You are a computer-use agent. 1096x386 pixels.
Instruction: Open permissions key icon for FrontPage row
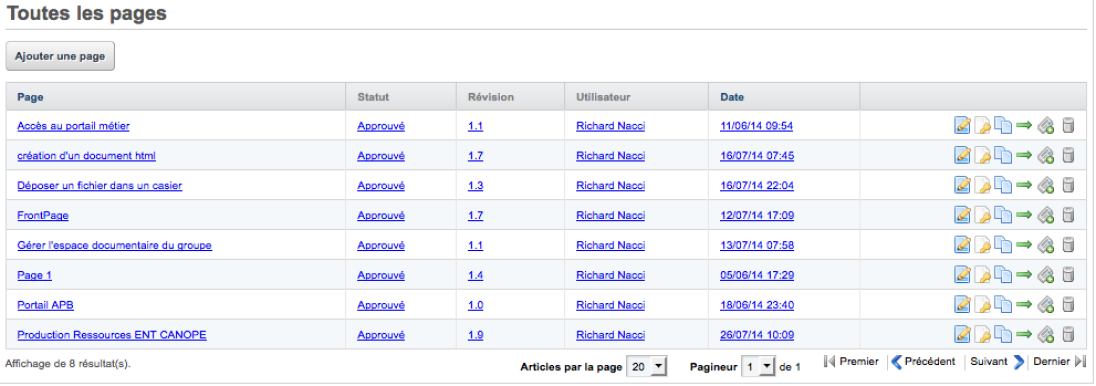tap(983, 216)
